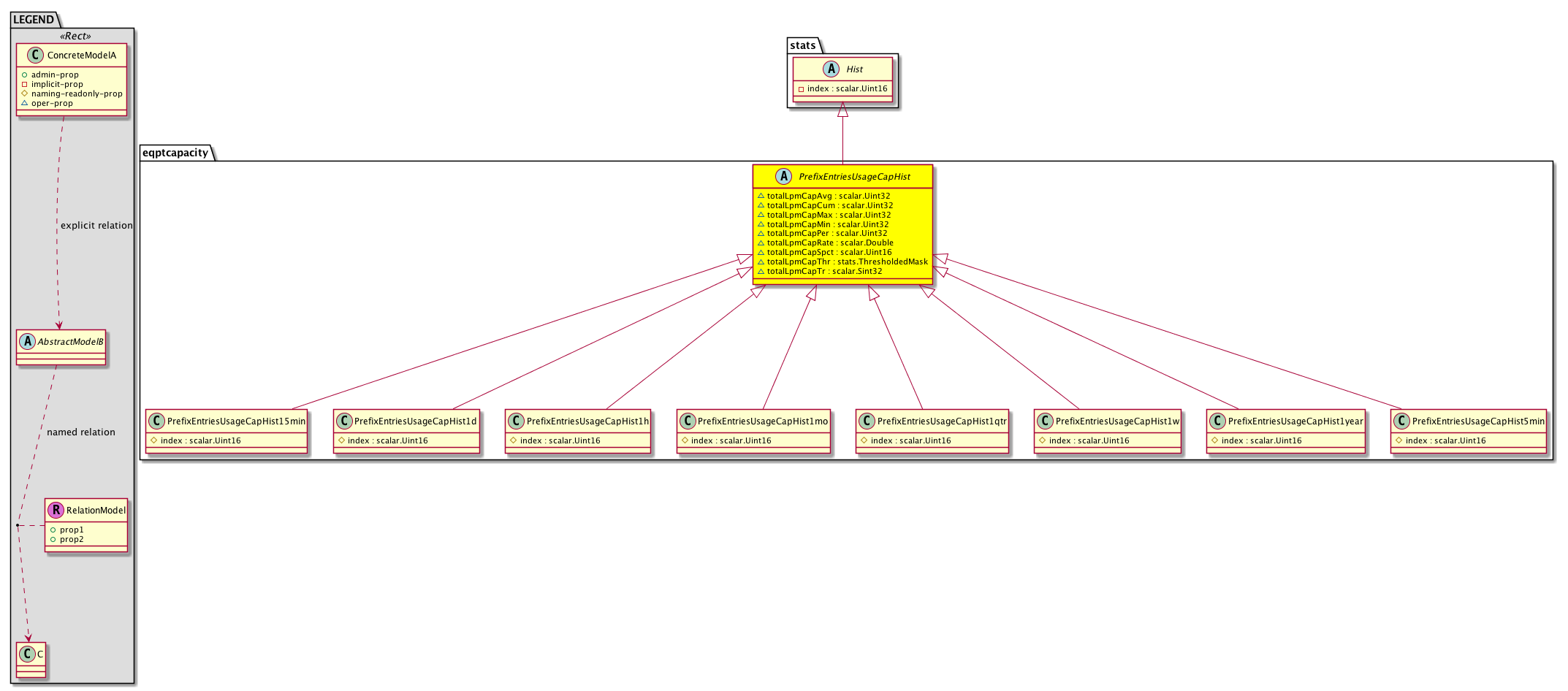Select the stats package tab

coord(802,45)
